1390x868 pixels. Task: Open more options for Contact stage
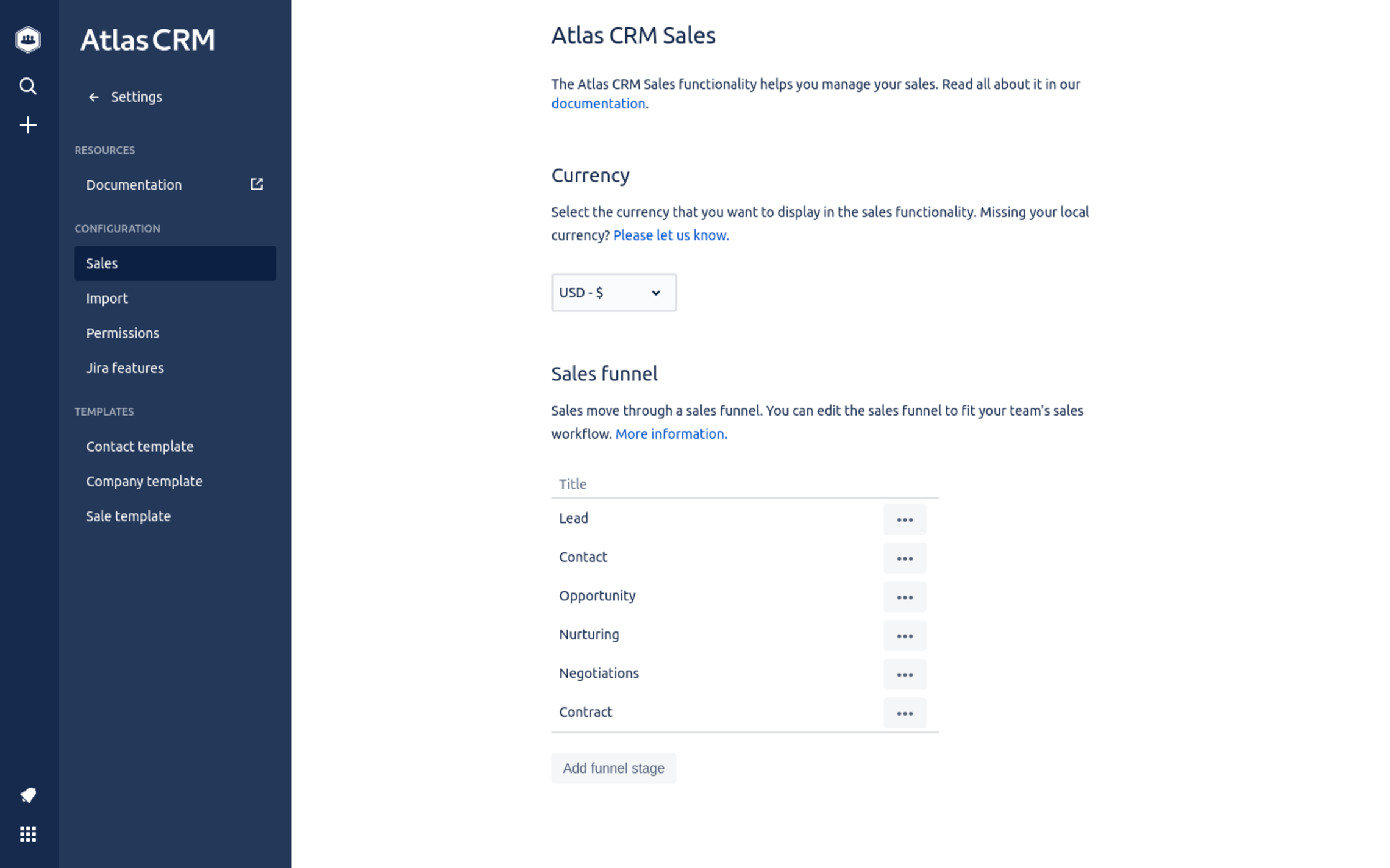[905, 558]
